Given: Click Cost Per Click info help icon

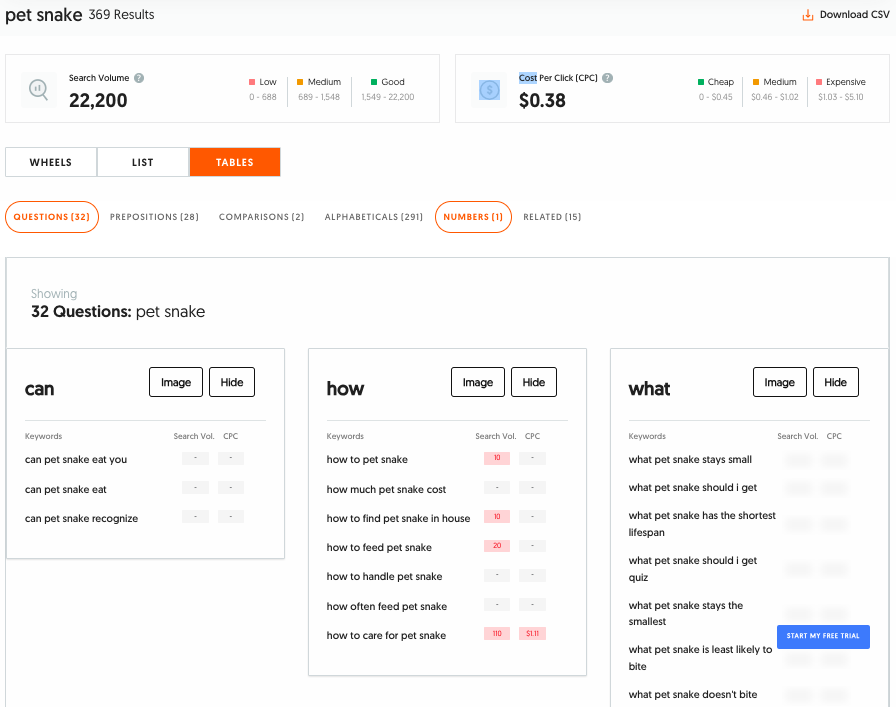Looking at the screenshot, I should click(x=608, y=78).
